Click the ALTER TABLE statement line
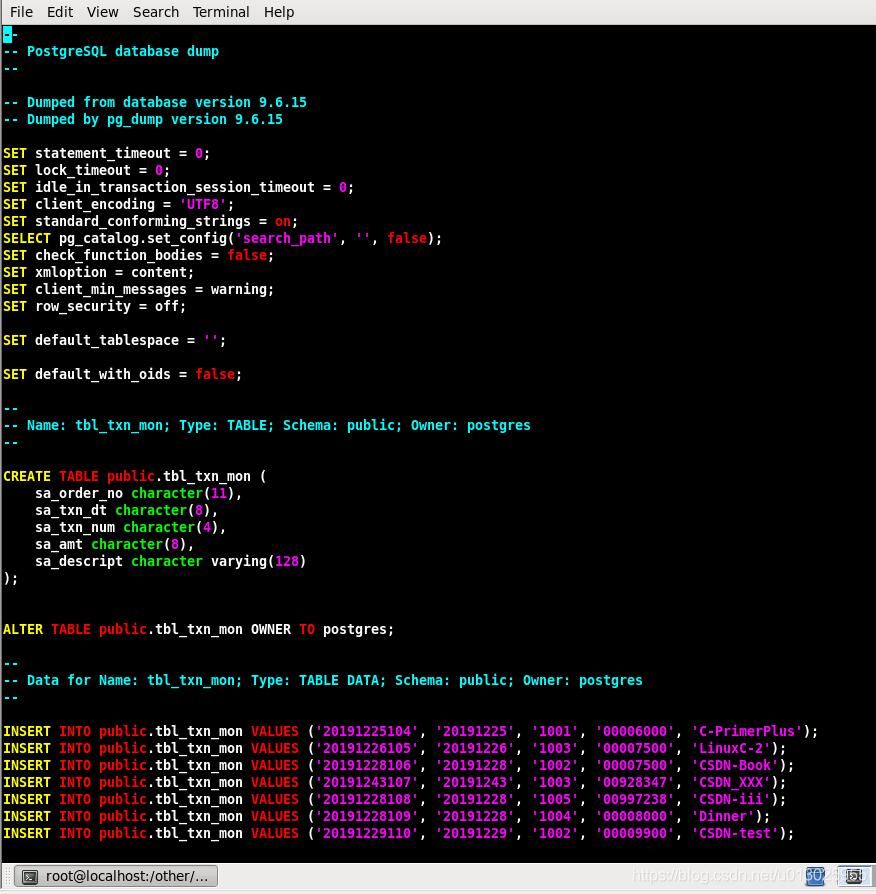The height and width of the screenshot is (894, 876). point(198,629)
